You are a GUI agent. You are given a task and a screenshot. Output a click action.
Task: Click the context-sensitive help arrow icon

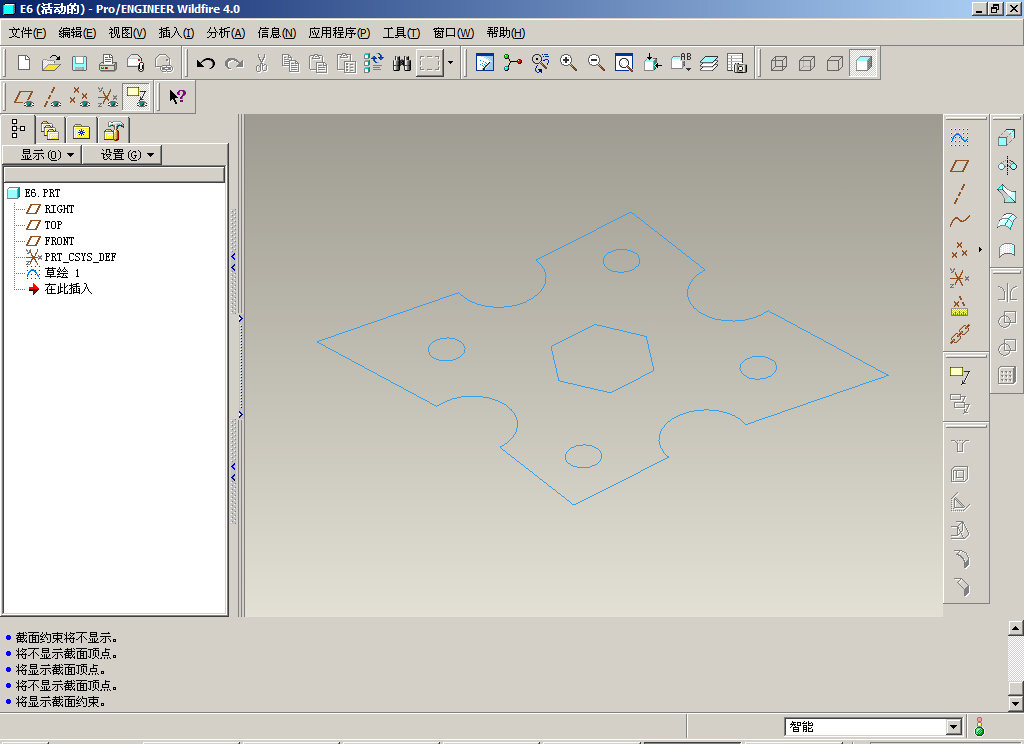pyautogui.click(x=177, y=97)
